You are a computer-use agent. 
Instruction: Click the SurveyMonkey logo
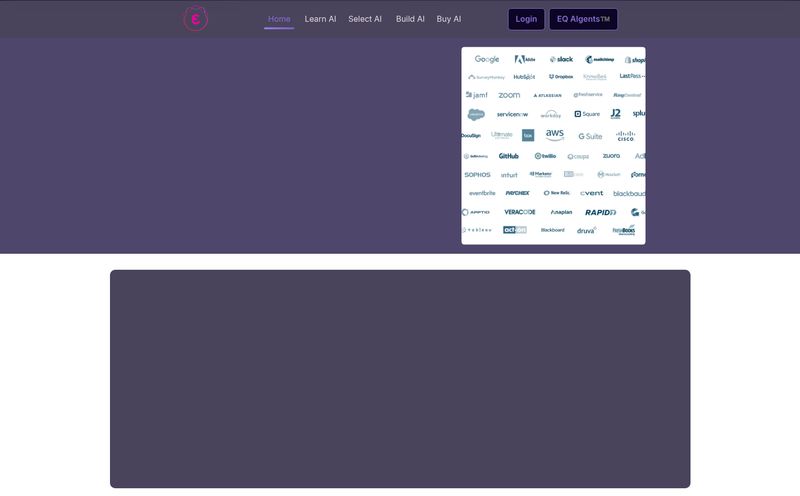[x=486, y=77]
